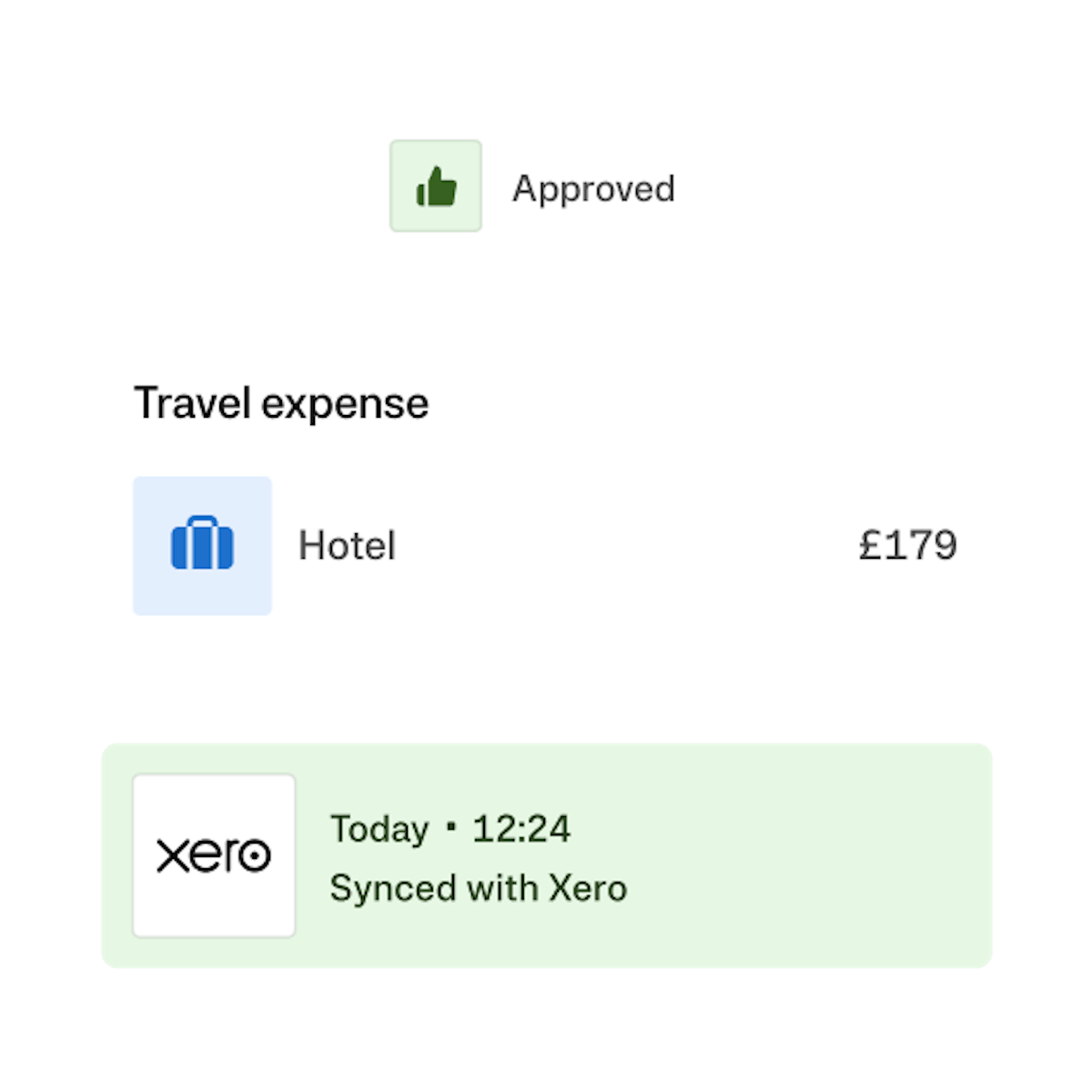This screenshot has width=1092, height=1092.
Task: Click the word Xero in sync message
Action: (588, 888)
